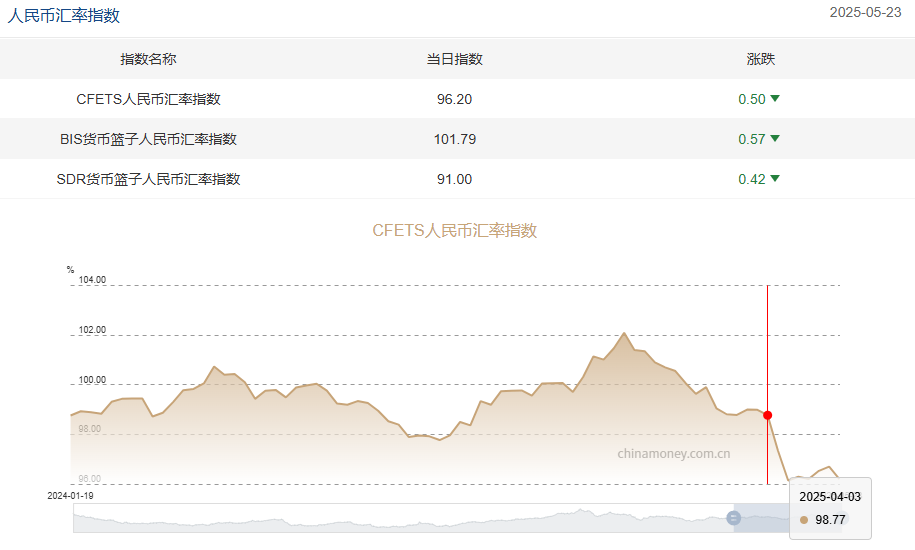Click the 101.79 index value
915x550 pixels.
point(454,139)
